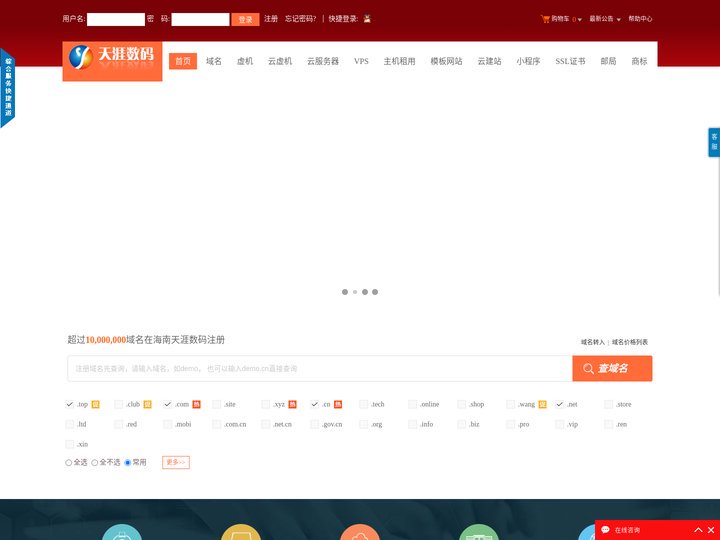Click the quick login avatar icon
Viewport: 720px width, 540px height.
point(367,19)
